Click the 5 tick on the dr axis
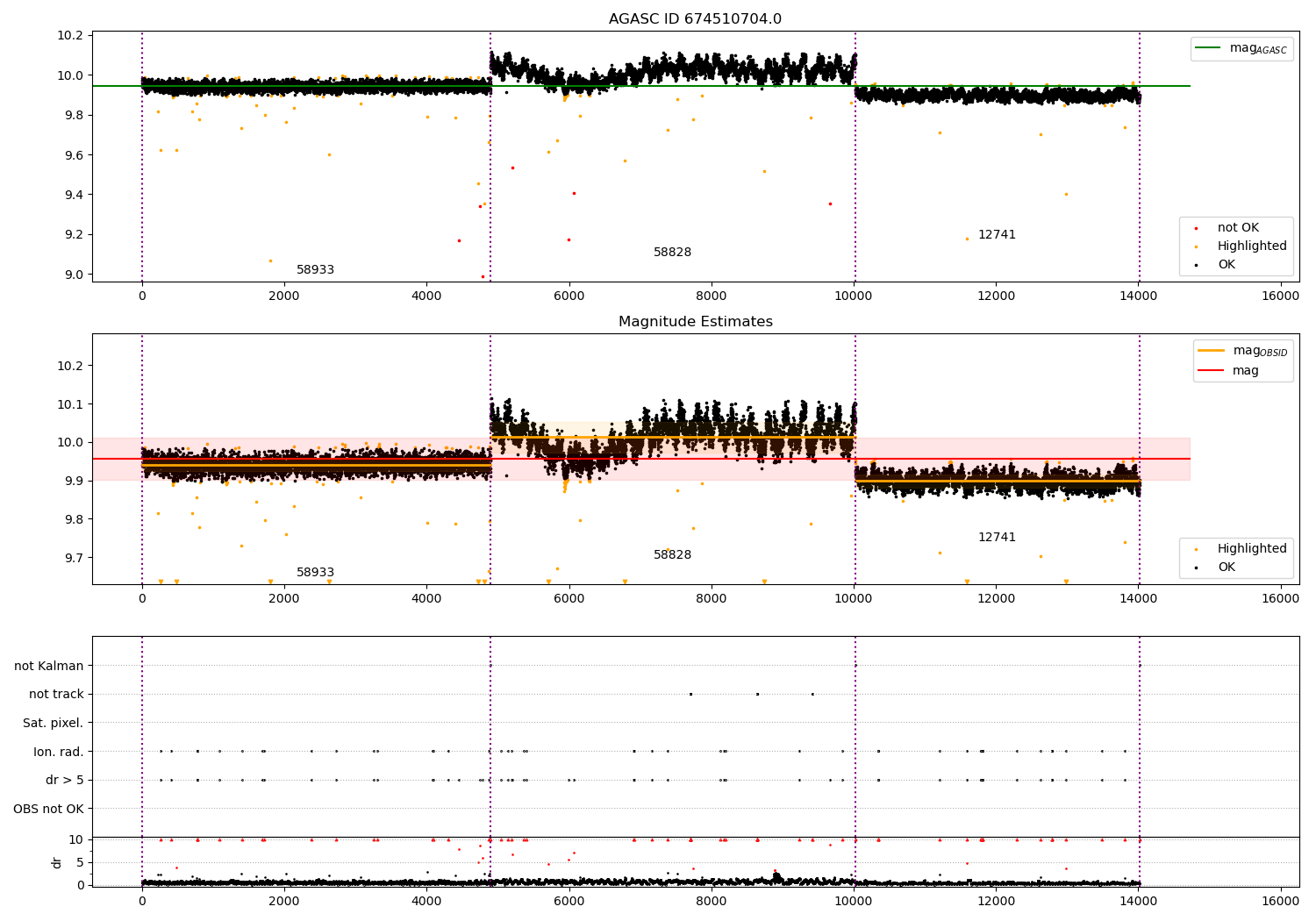Viewport: 1316px width, 921px height. point(80,862)
